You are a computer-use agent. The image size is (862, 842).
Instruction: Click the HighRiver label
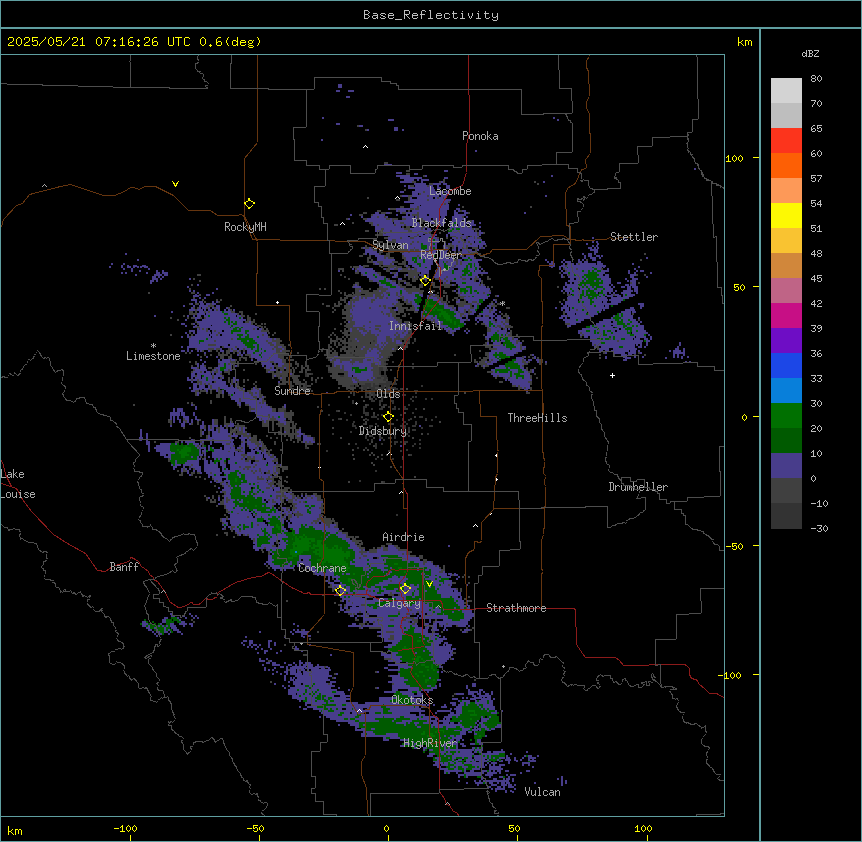coord(430,743)
